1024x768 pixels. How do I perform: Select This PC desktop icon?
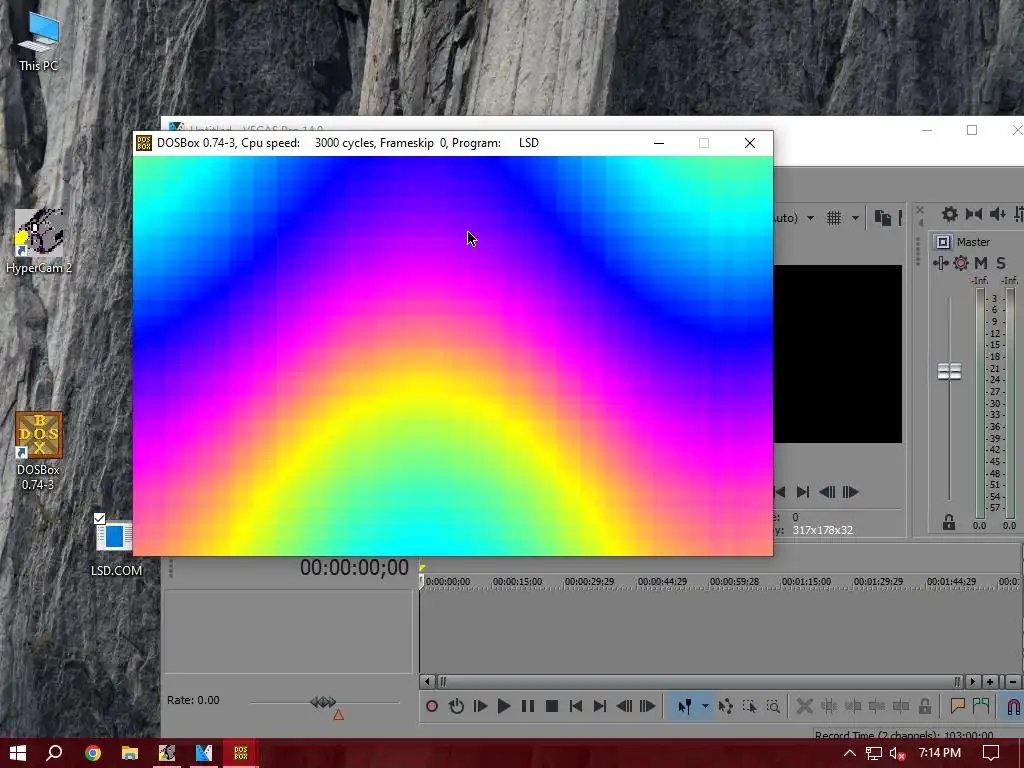coord(39,41)
